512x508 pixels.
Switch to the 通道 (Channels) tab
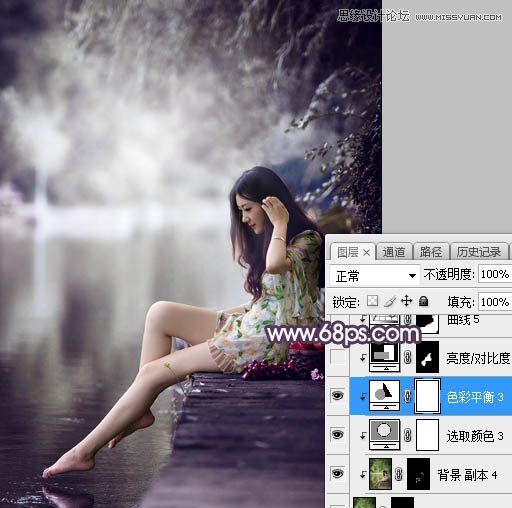[x=393, y=252]
